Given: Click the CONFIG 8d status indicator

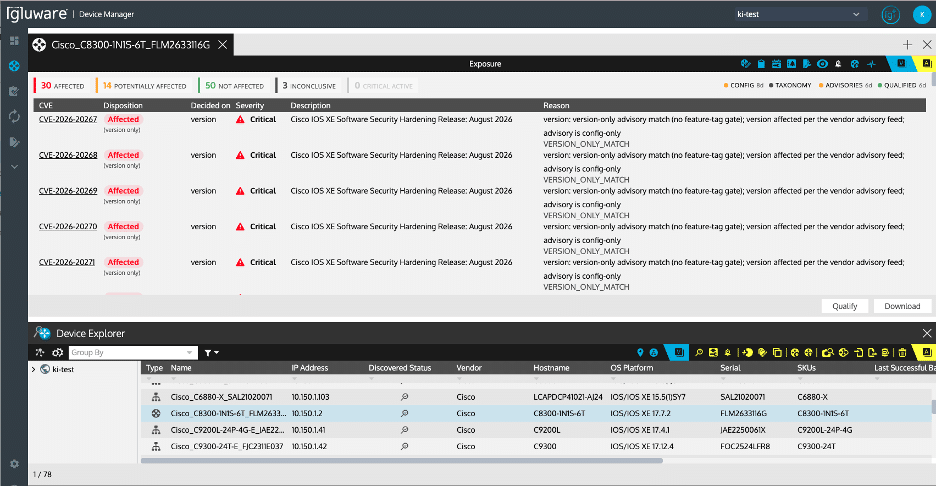Looking at the screenshot, I should click(x=743, y=85).
